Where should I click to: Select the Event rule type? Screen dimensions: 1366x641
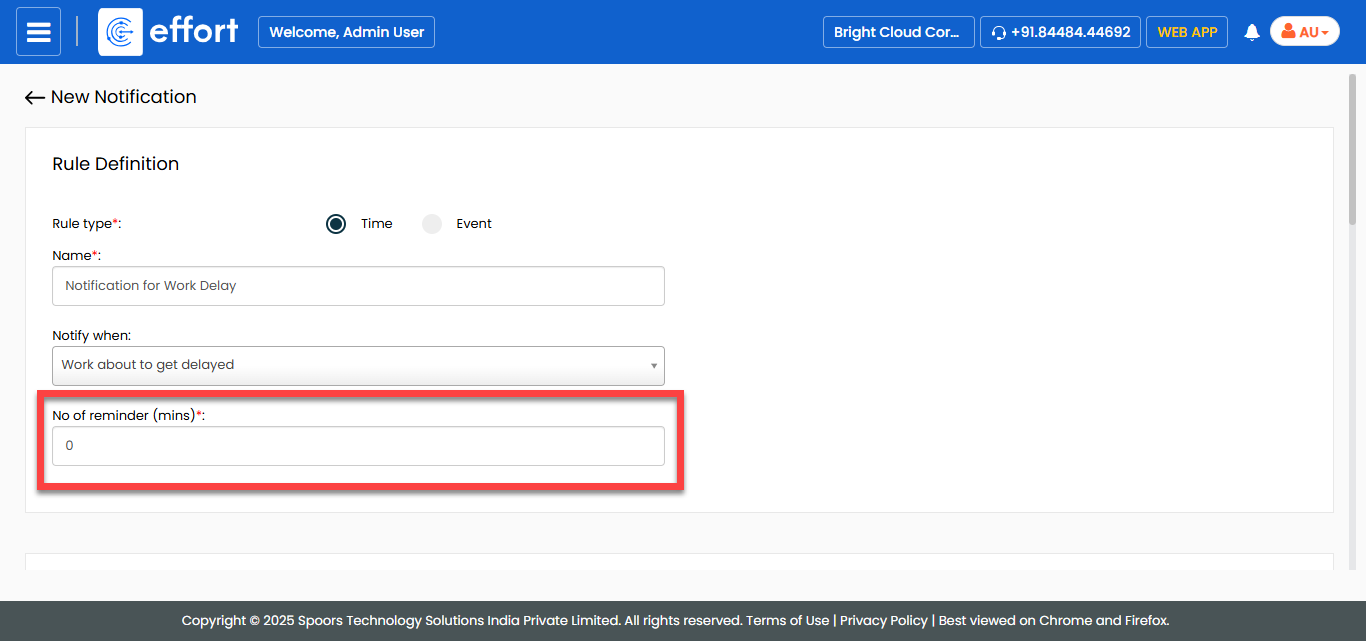432,224
